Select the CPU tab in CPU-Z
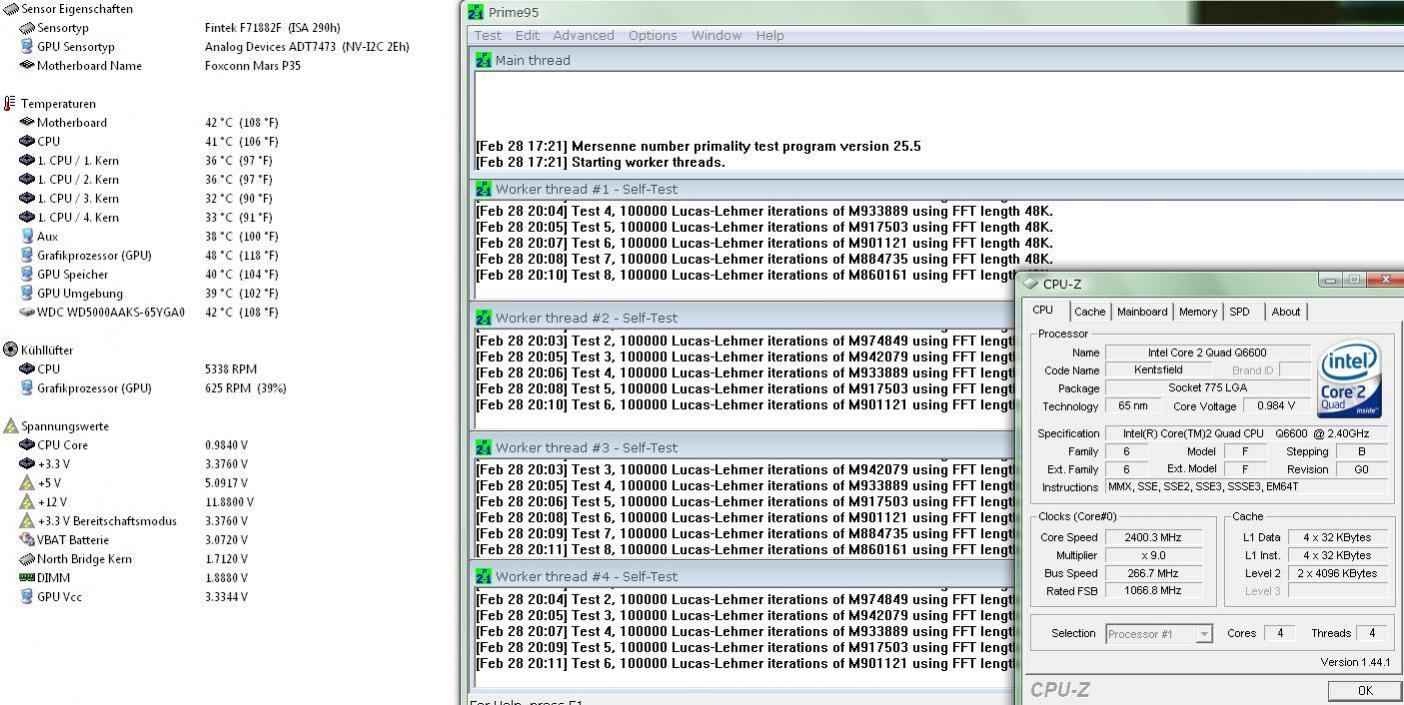The image size is (1404, 705). pos(1043,310)
